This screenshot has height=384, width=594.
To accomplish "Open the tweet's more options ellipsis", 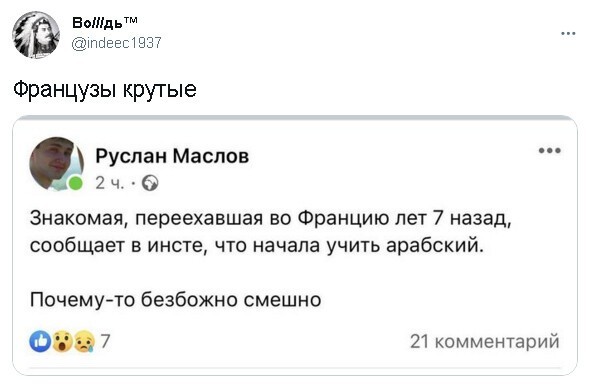I will click(x=568, y=34).
